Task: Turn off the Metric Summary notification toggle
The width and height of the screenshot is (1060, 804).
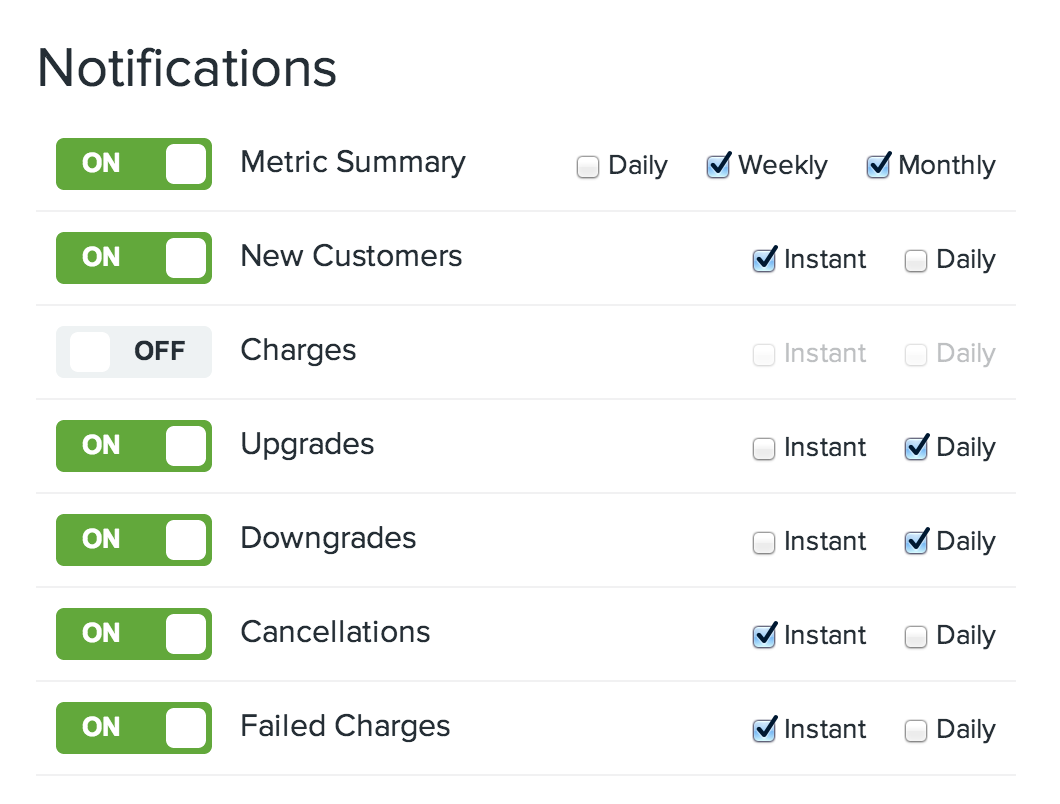Action: pyautogui.click(x=134, y=164)
